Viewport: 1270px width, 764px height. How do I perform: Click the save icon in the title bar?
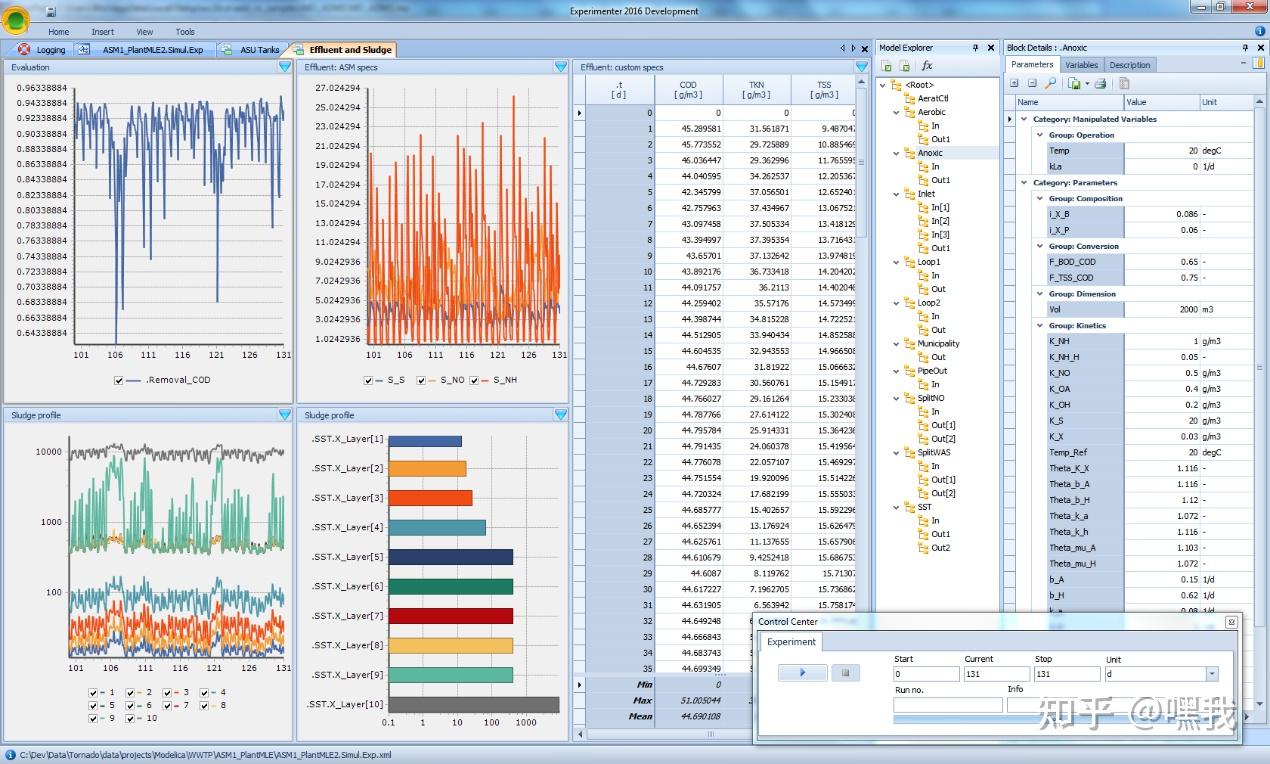coord(51,10)
